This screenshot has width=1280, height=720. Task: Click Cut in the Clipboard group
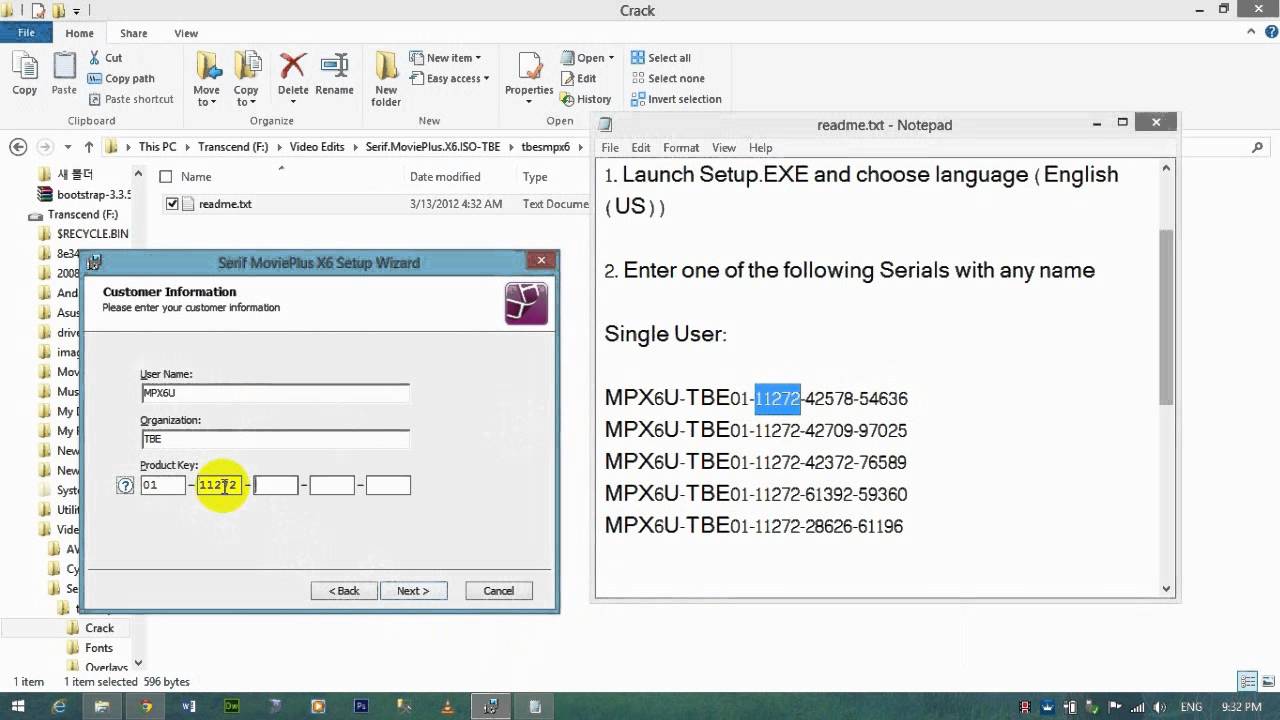point(105,58)
